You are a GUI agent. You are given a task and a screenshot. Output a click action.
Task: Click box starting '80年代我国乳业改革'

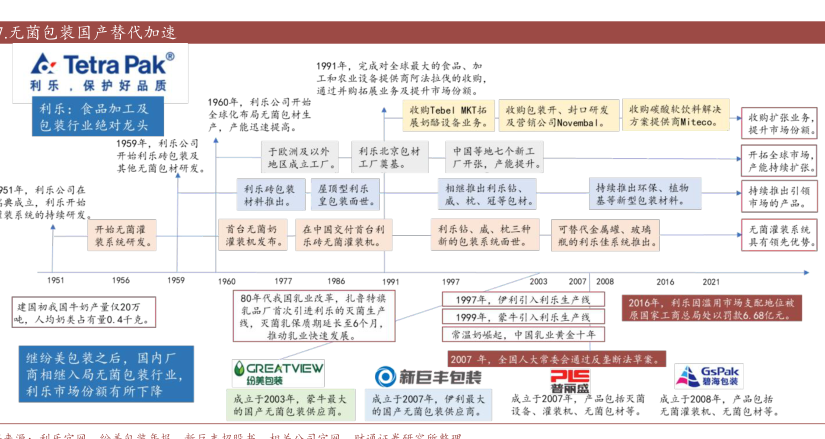[x=314, y=316]
